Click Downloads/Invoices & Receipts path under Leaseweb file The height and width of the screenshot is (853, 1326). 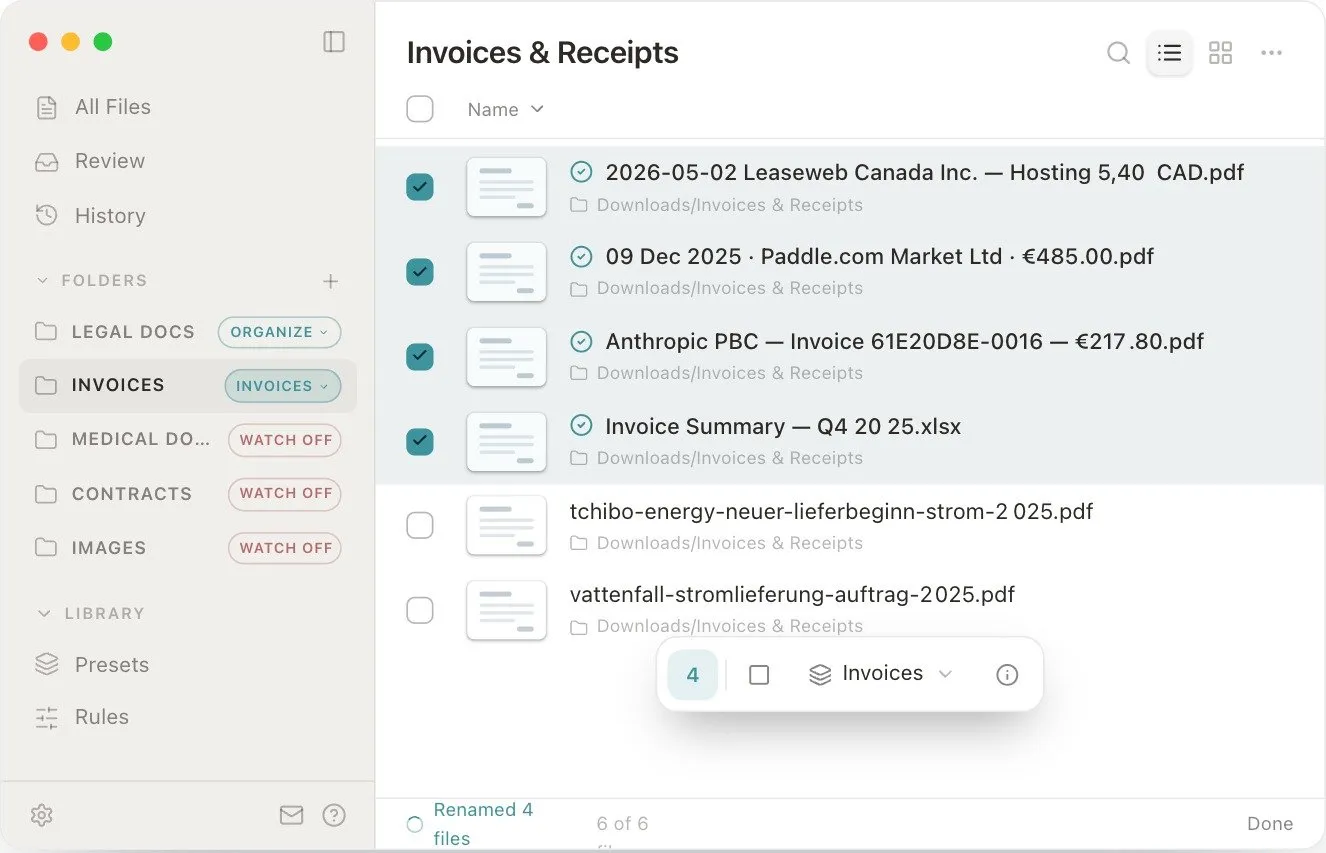click(730, 205)
